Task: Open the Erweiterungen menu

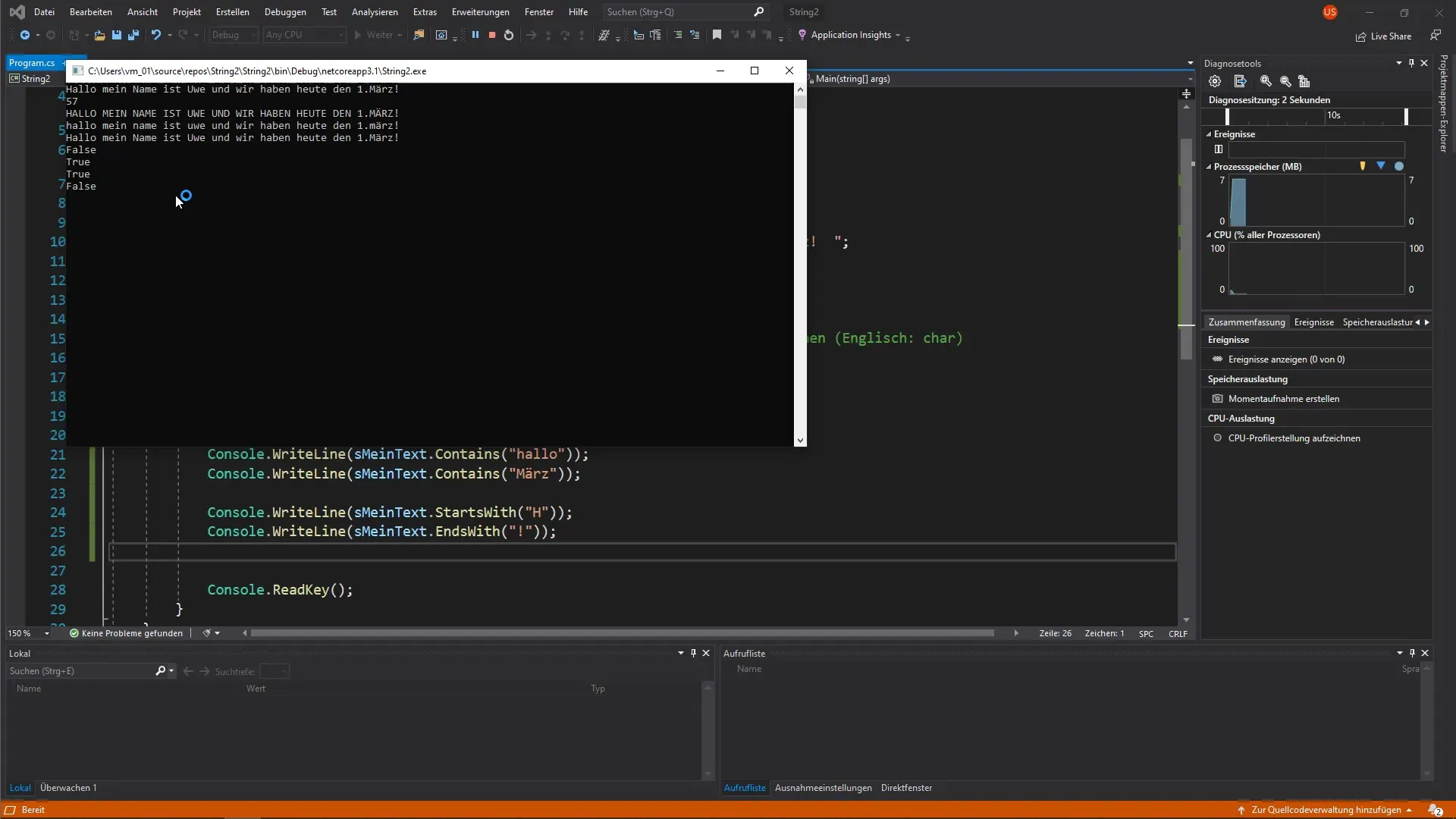Action: [x=480, y=12]
